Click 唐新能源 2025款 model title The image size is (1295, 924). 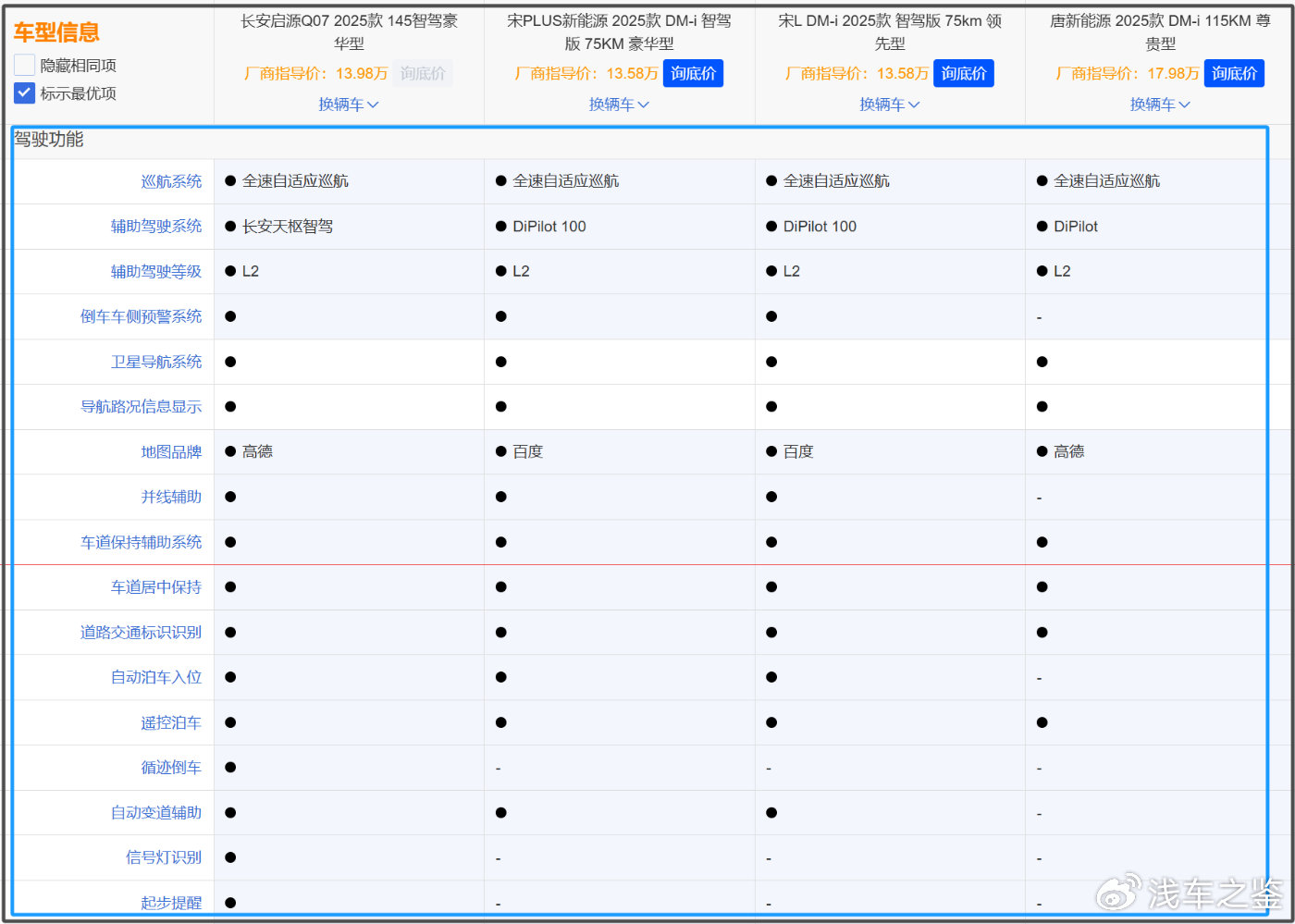[x=1160, y=31]
